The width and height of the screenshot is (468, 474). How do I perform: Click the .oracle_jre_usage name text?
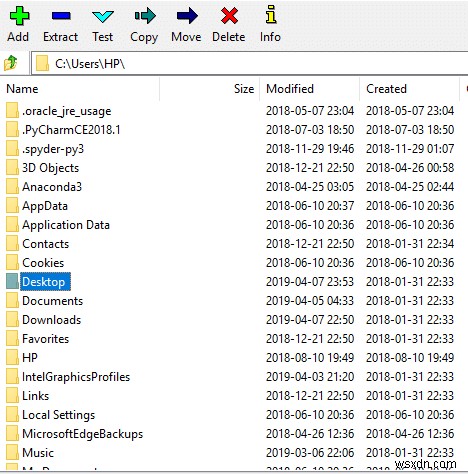pos(67,111)
